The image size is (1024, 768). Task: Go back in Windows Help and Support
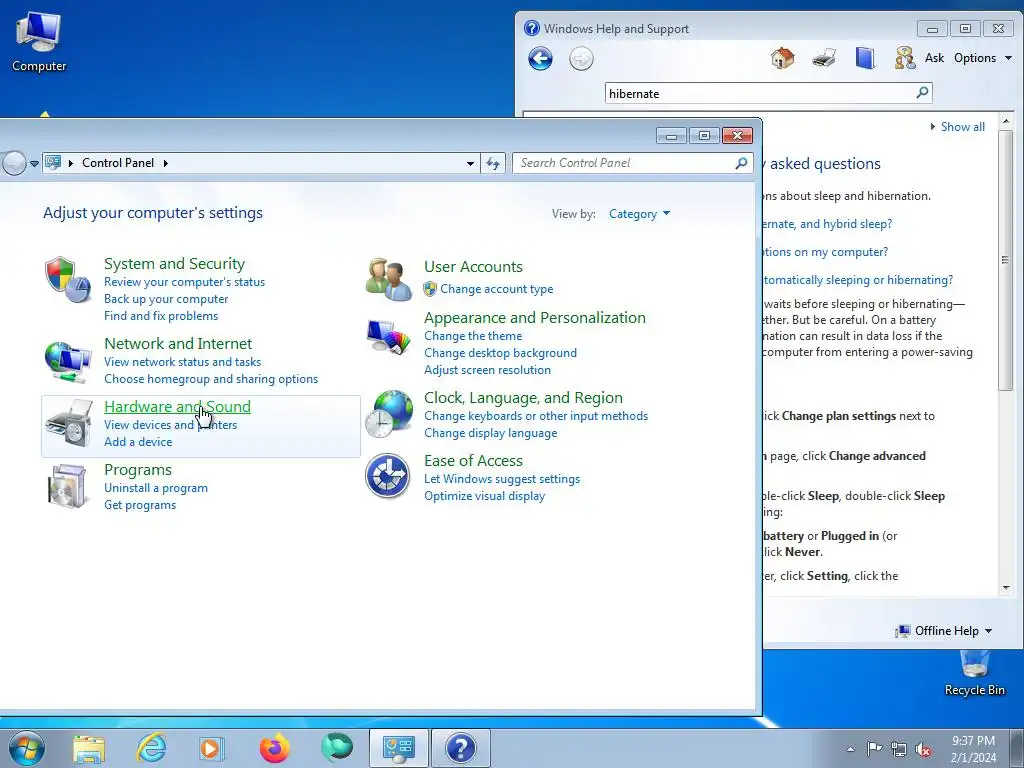click(540, 59)
